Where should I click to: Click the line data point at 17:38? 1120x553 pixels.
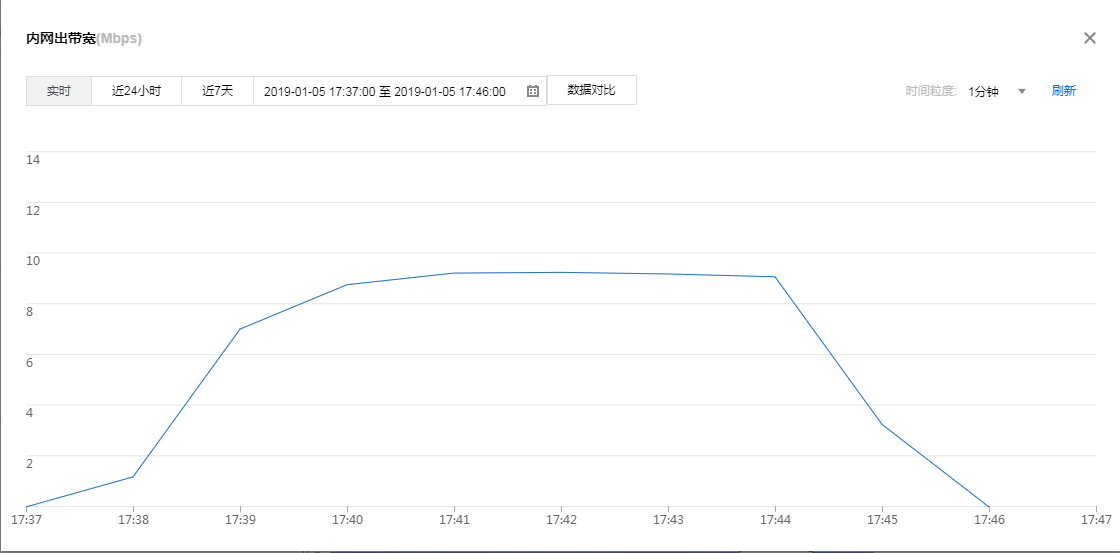coord(133,476)
